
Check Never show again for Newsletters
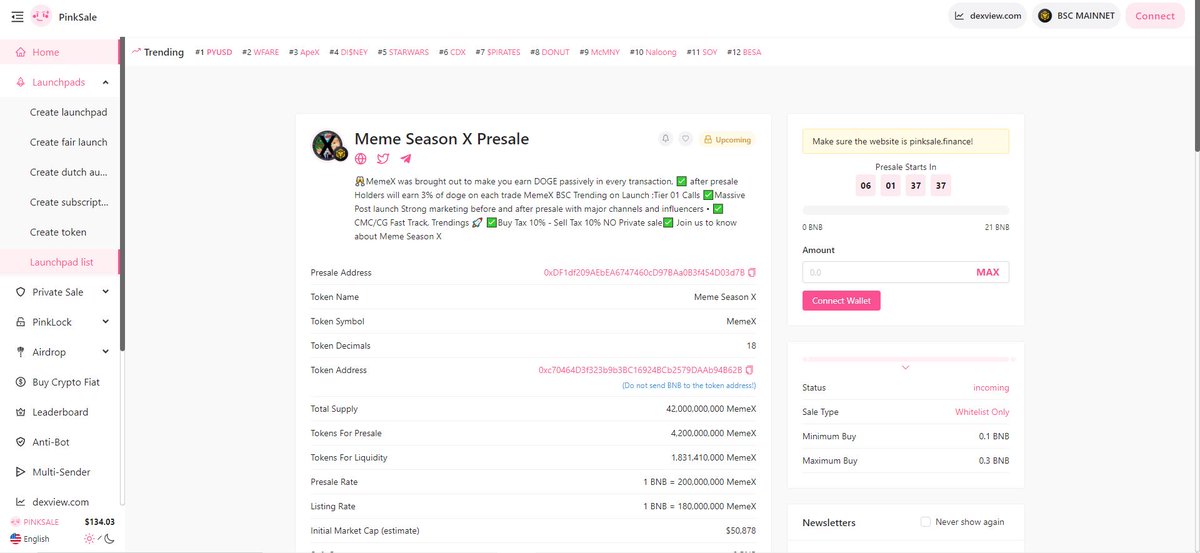[x=925, y=522]
